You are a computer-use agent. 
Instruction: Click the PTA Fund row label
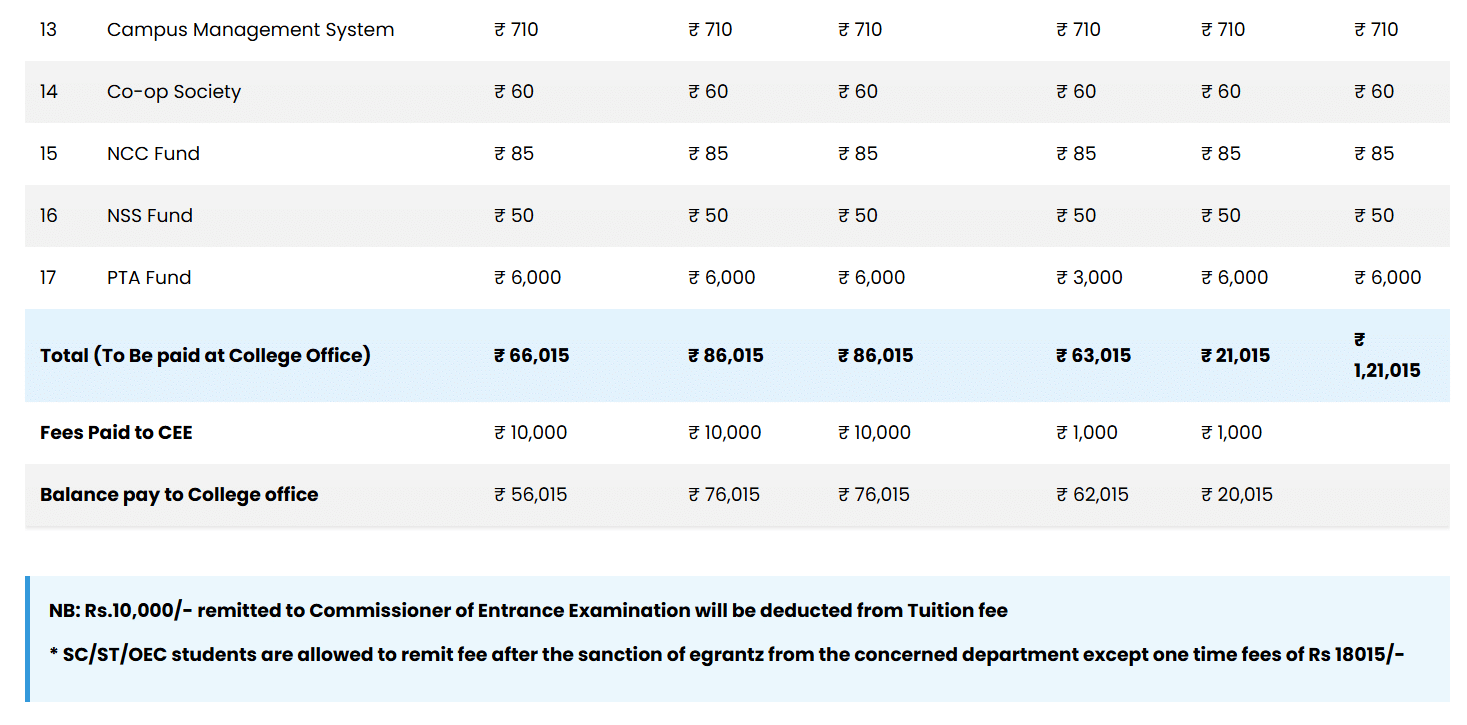(x=149, y=278)
